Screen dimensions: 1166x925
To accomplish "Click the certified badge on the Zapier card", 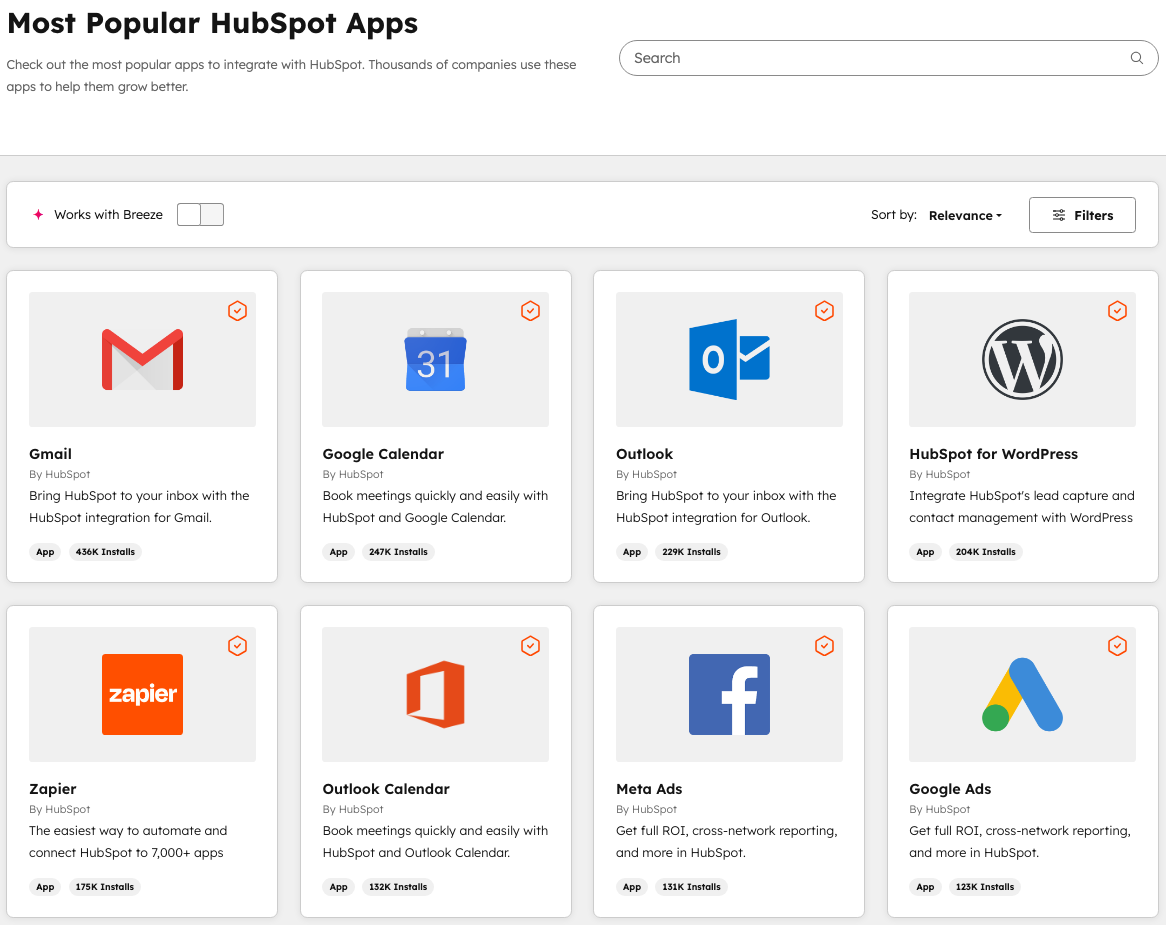I will [x=237, y=646].
